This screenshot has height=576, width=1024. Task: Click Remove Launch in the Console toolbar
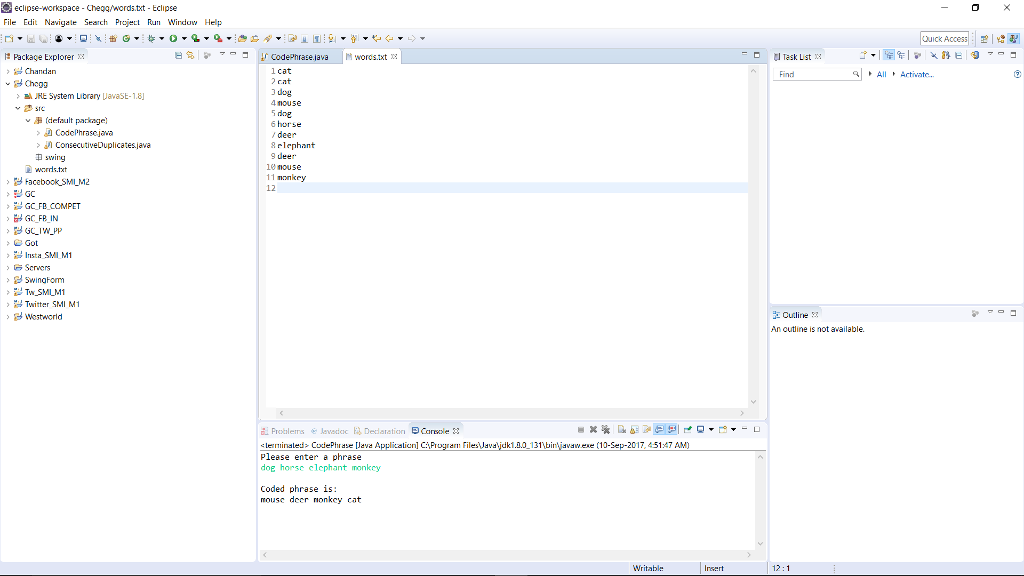(x=594, y=430)
